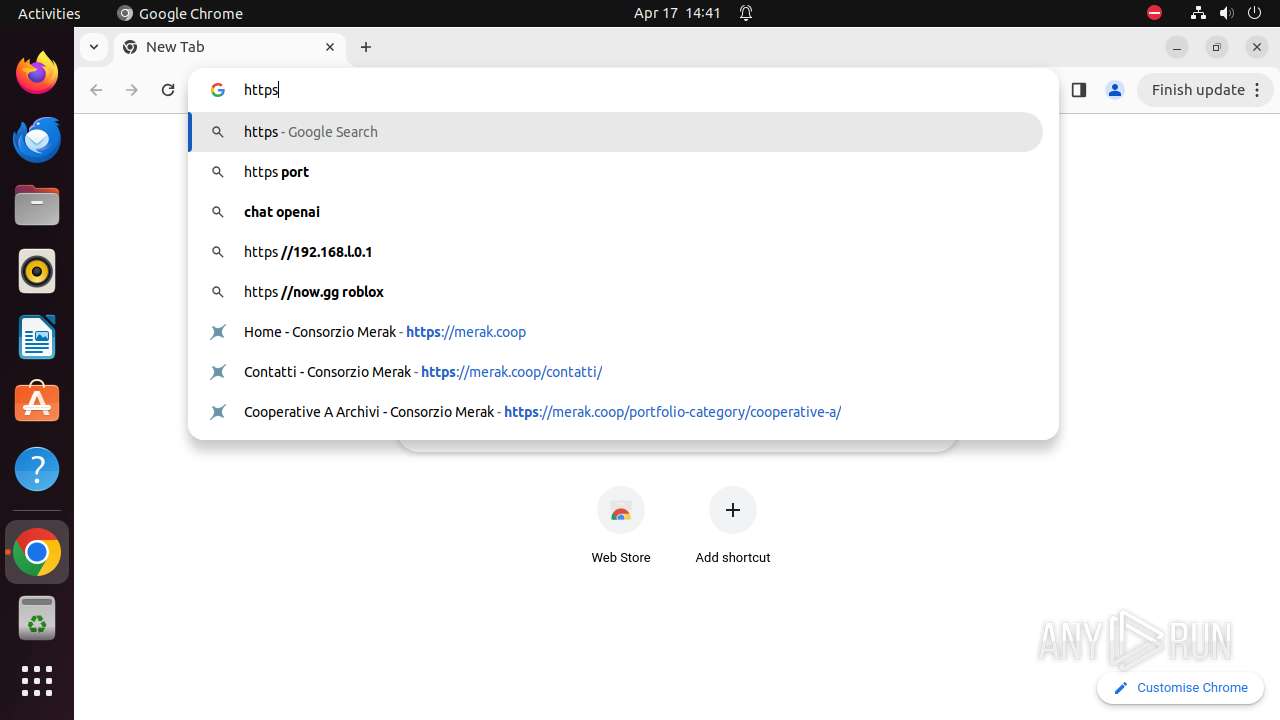Click the Google G icon in omnibox
1280x720 pixels.
click(218, 90)
